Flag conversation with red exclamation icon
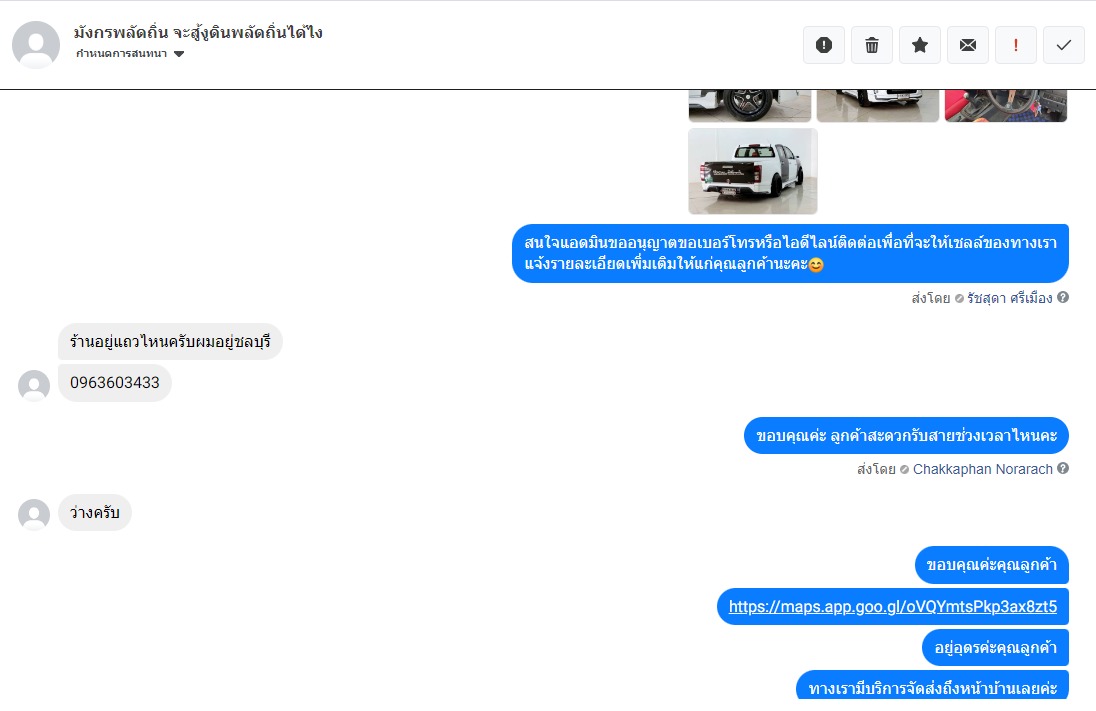 click(x=1016, y=45)
